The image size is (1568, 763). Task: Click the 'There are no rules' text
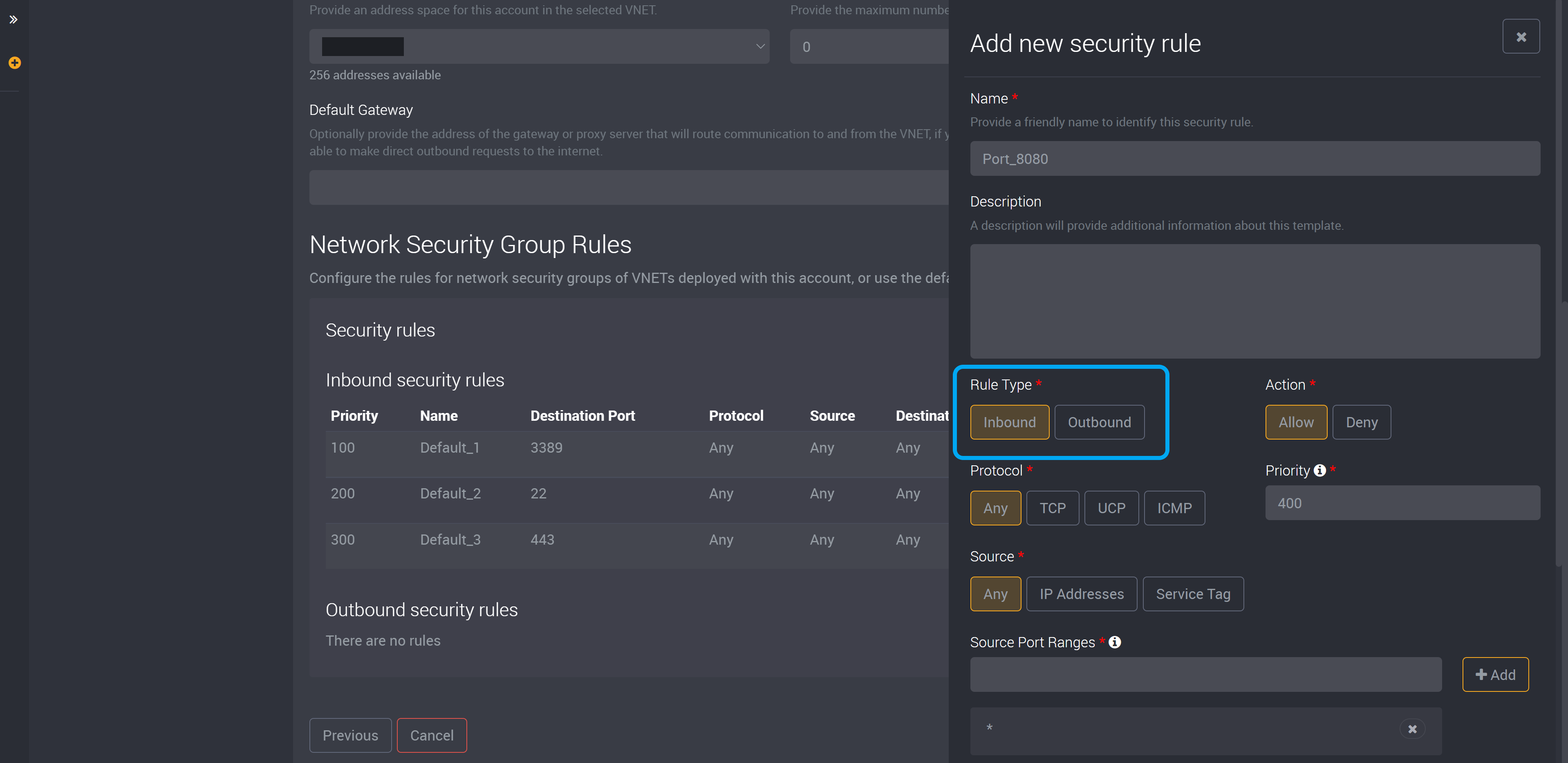pyautogui.click(x=383, y=641)
